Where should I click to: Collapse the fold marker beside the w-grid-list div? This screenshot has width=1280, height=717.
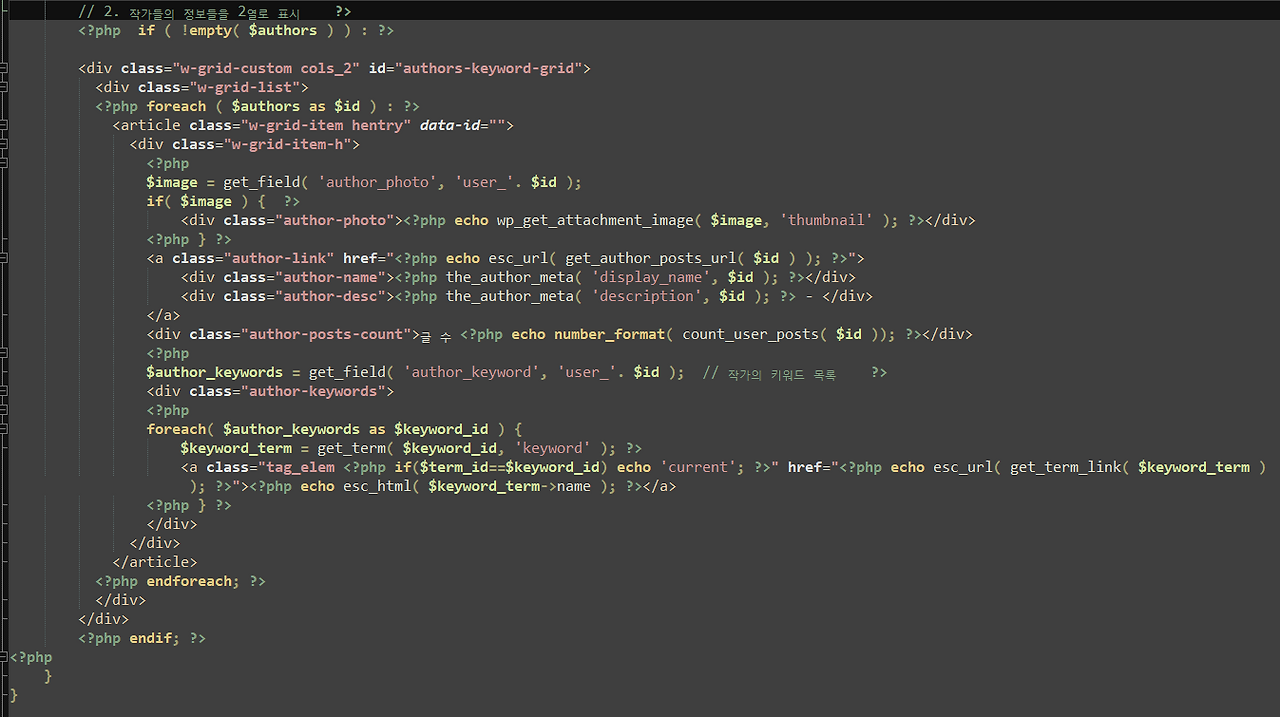[x=4, y=87]
